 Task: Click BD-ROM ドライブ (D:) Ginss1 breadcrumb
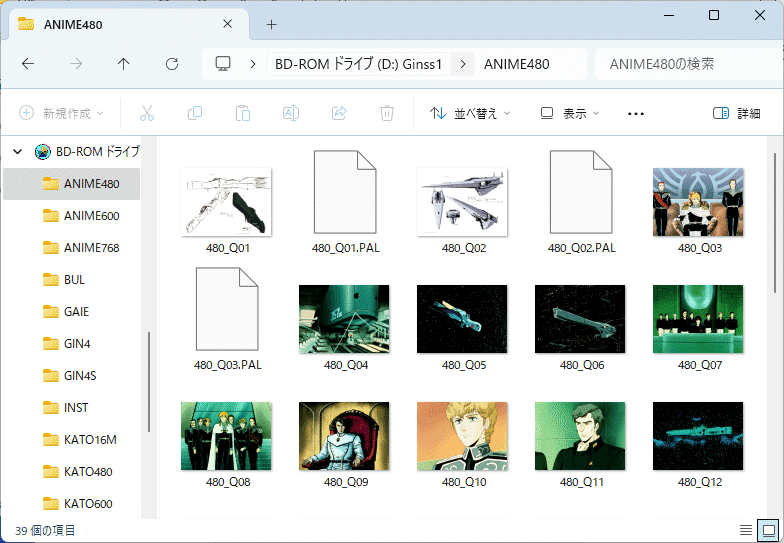click(358, 64)
